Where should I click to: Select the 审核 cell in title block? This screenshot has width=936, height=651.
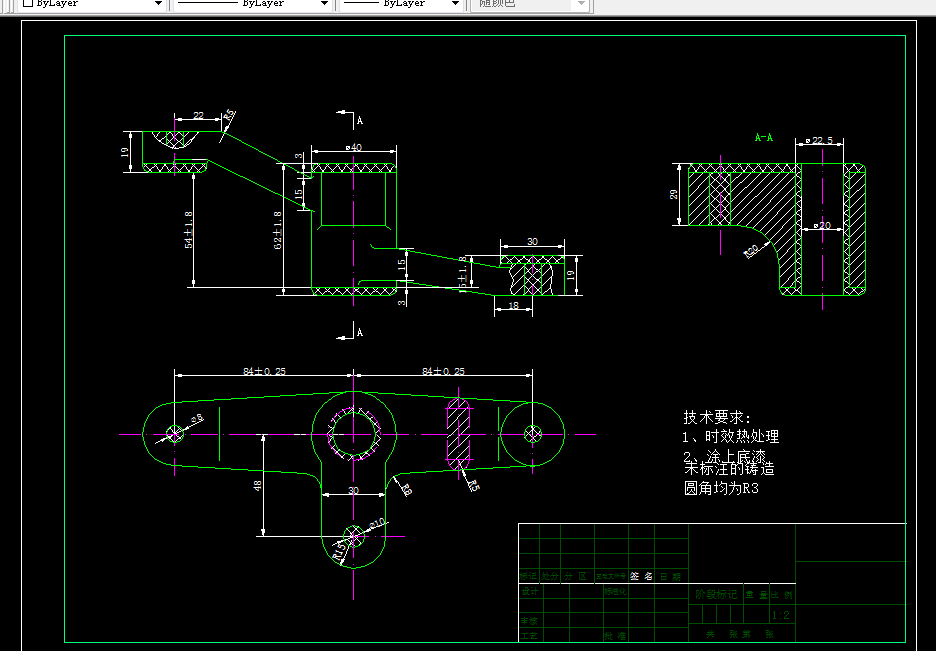(x=529, y=621)
